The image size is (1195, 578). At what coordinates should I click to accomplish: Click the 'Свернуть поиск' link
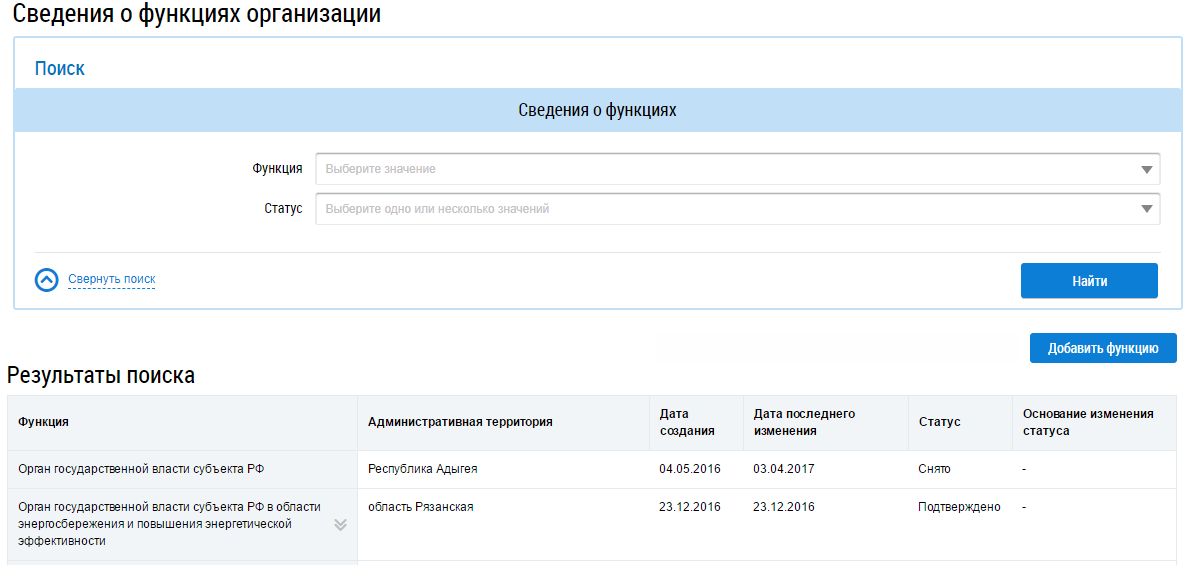(111, 279)
